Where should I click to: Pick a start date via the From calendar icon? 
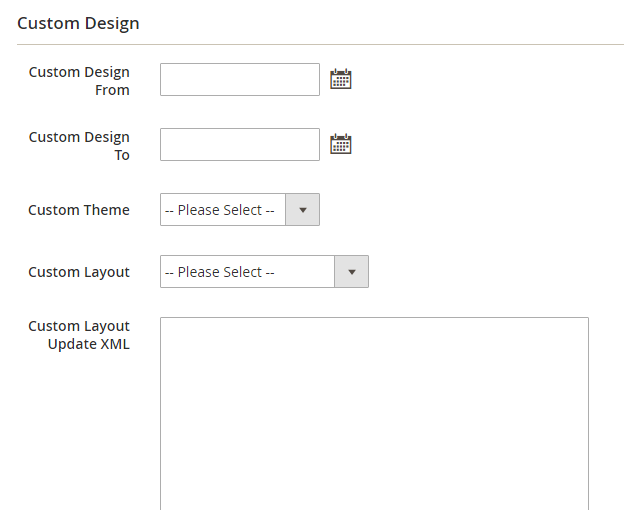341,80
